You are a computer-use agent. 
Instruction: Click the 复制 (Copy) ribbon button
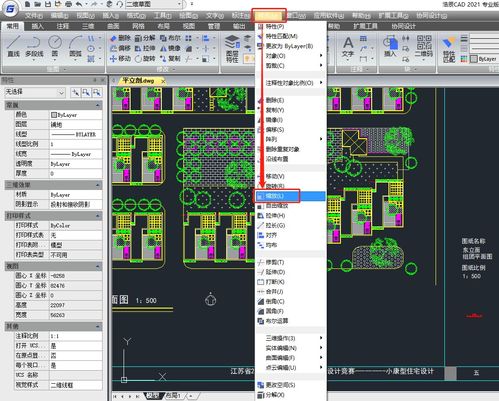(x=170, y=59)
